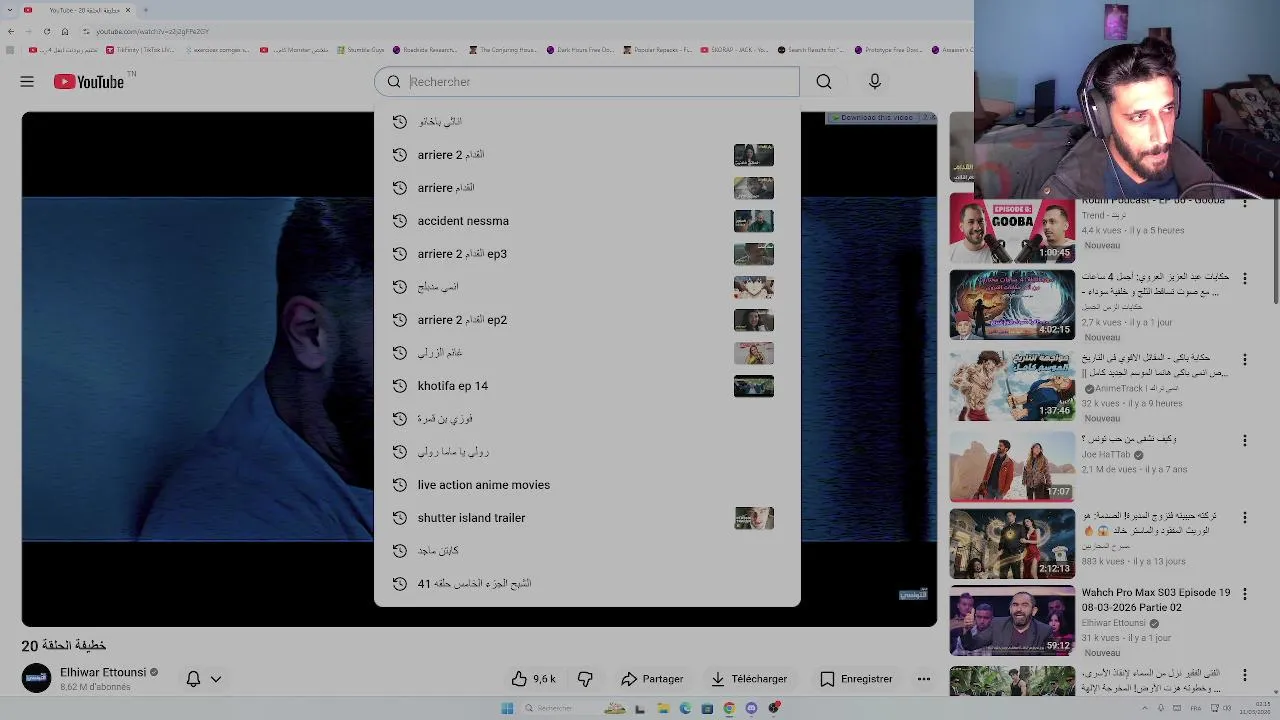Open thumbnail with duration 4:02:15
The width and height of the screenshot is (1280, 720).
pos(1012,305)
